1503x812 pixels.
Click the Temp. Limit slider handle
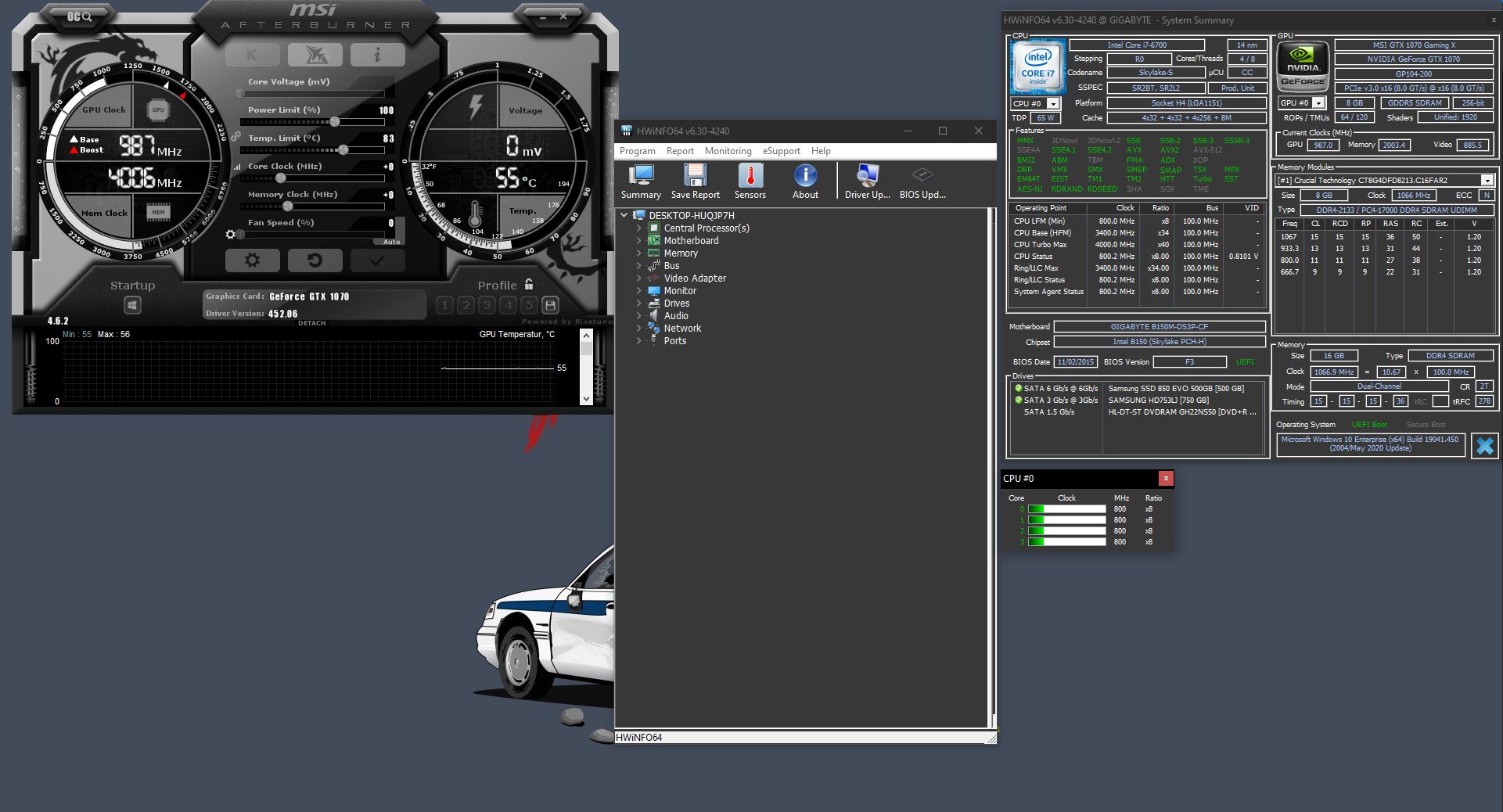click(343, 150)
